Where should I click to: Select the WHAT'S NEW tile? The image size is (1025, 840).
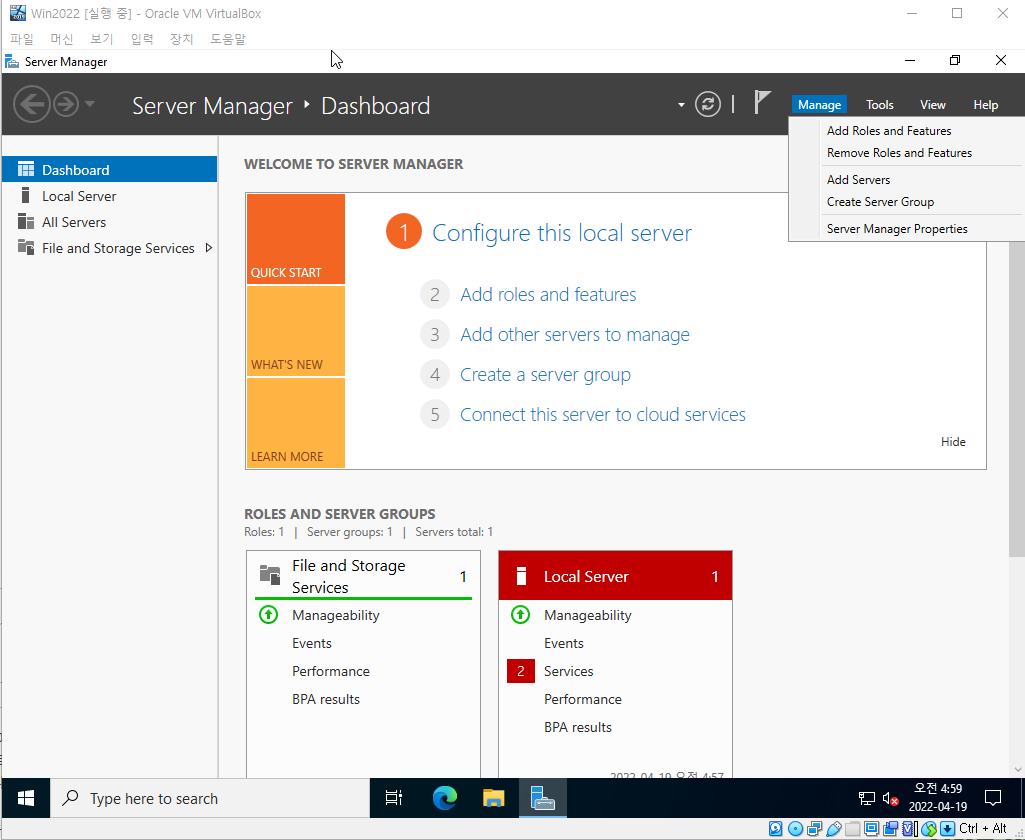pos(295,331)
